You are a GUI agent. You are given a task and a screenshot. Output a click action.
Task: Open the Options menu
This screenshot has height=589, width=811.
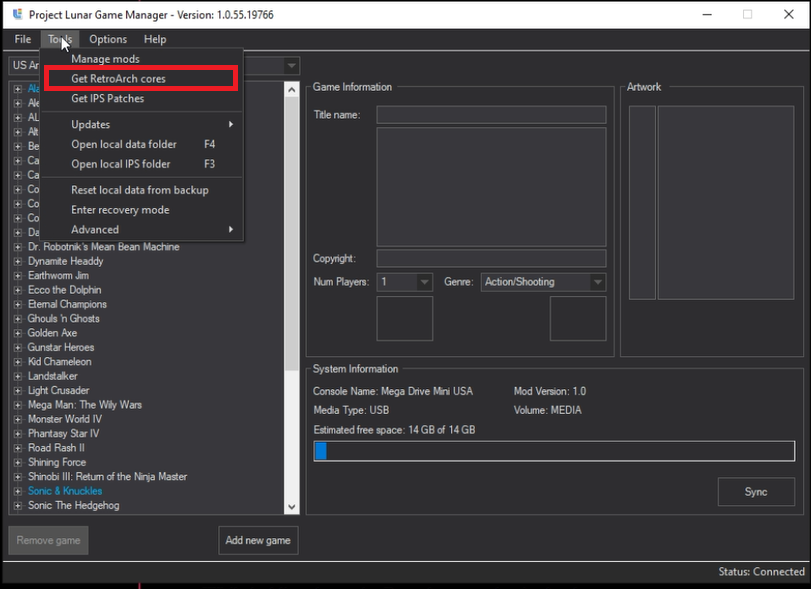pyautogui.click(x=108, y=39)
